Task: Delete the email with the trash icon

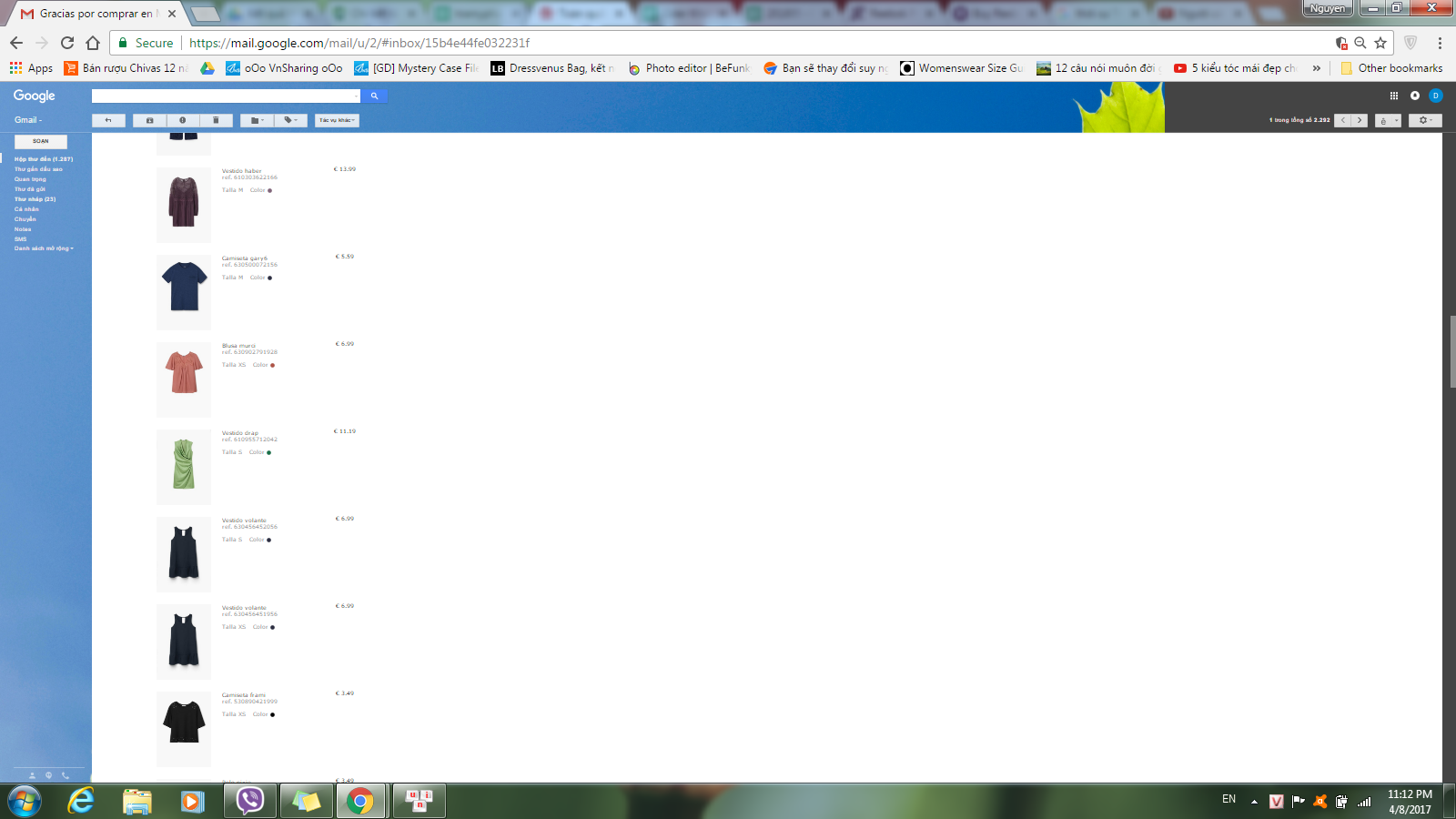Action: tap(216, 120)
